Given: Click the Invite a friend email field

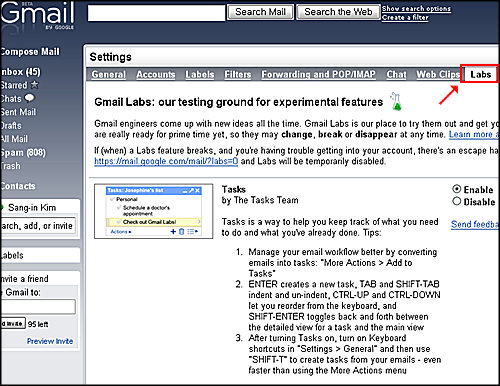Looking at the screenshot, I should [38, 307].
